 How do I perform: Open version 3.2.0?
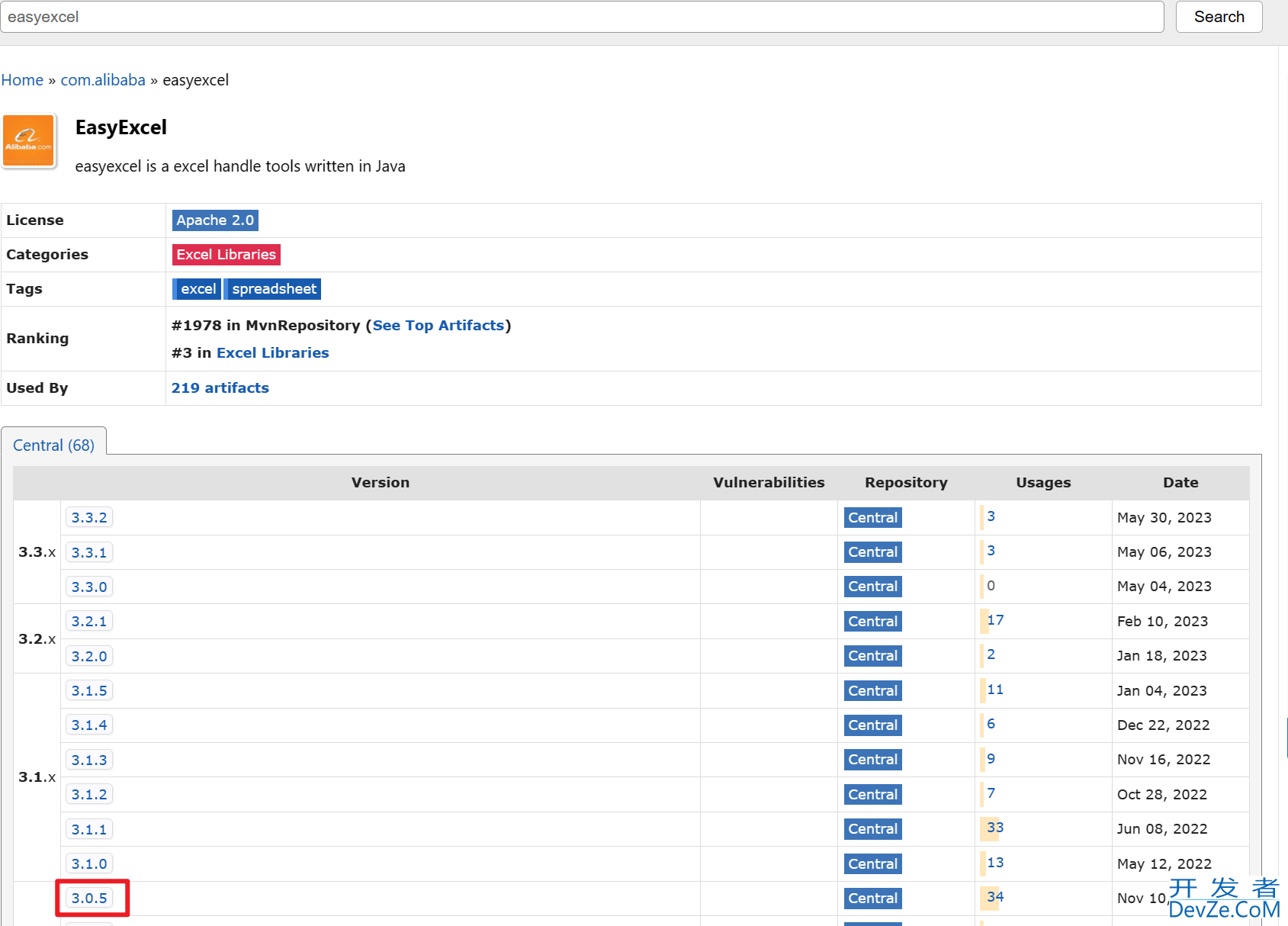89,657
